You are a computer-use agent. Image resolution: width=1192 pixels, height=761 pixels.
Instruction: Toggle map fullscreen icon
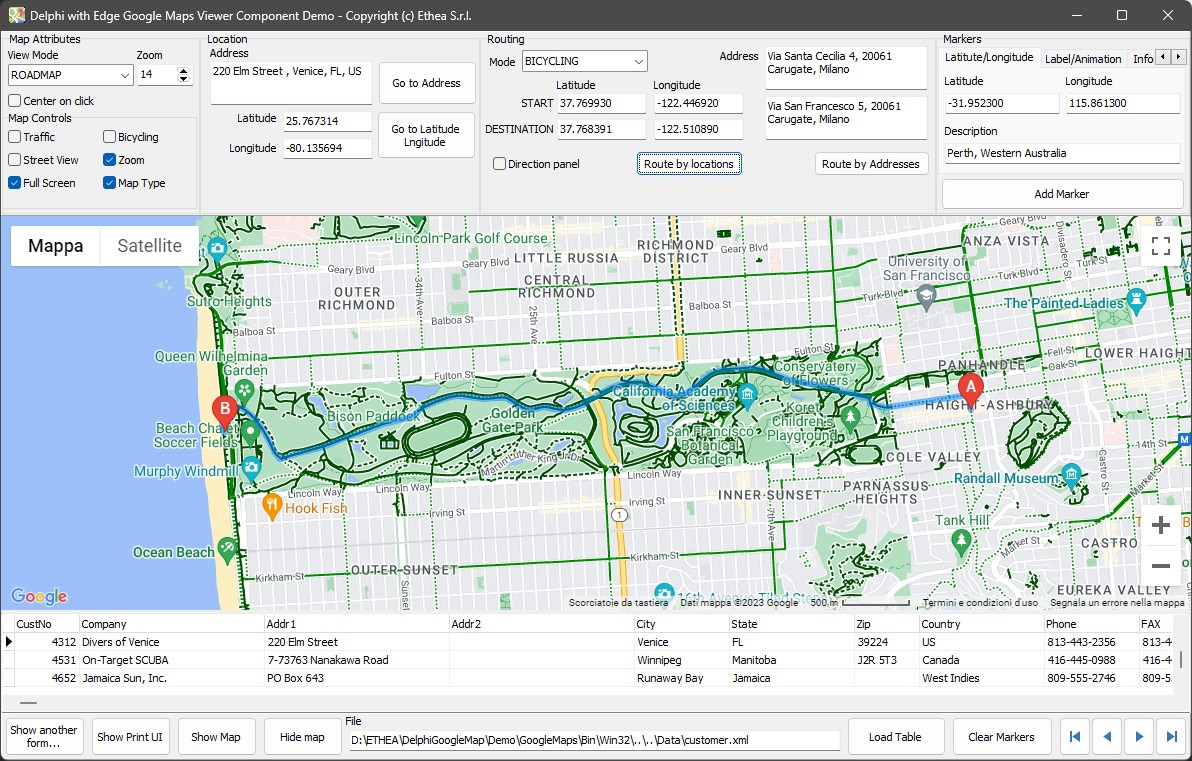(1160, 246)
